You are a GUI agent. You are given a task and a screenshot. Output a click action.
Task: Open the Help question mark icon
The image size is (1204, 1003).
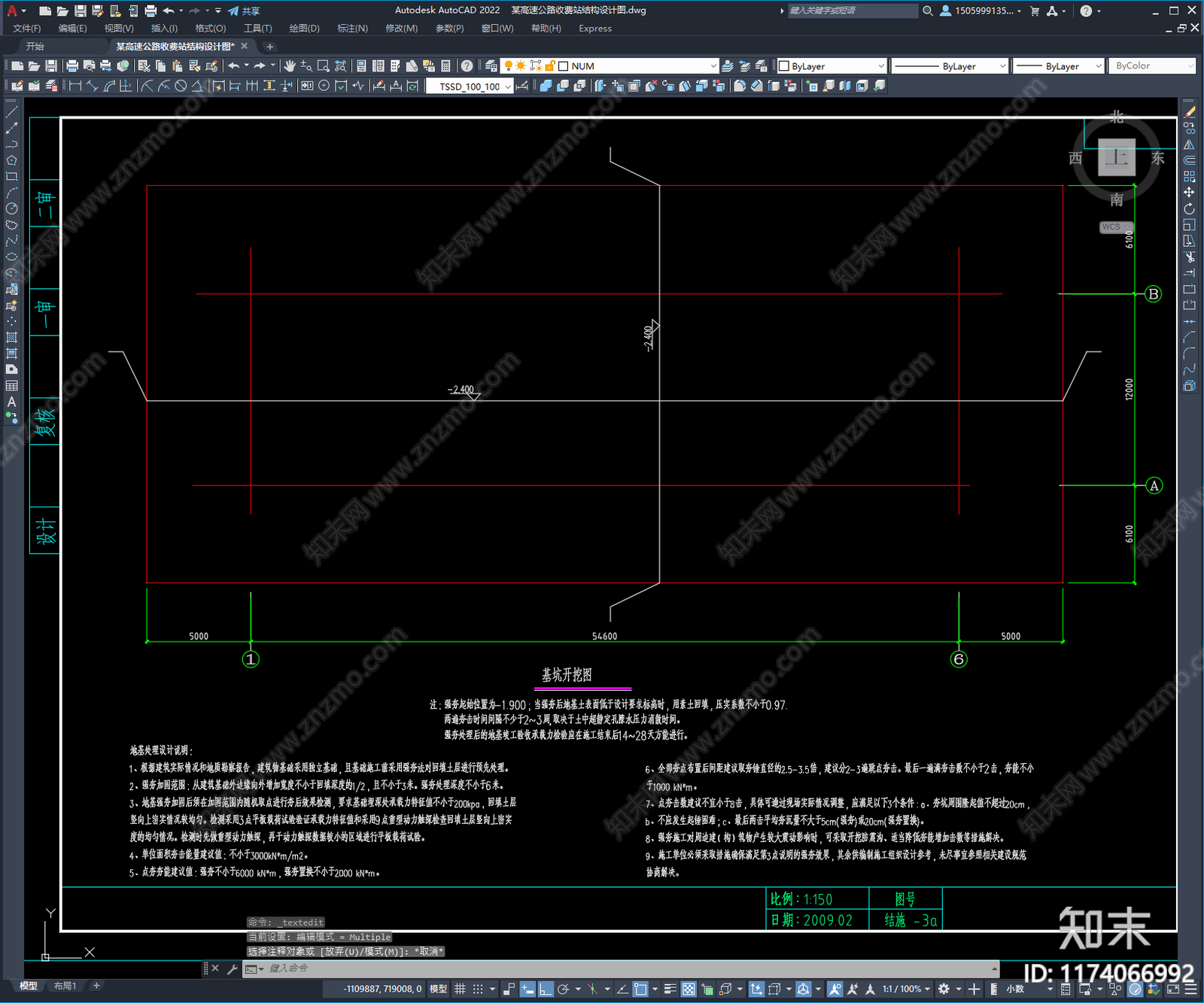pyautogui.click(x=467, y=66)
